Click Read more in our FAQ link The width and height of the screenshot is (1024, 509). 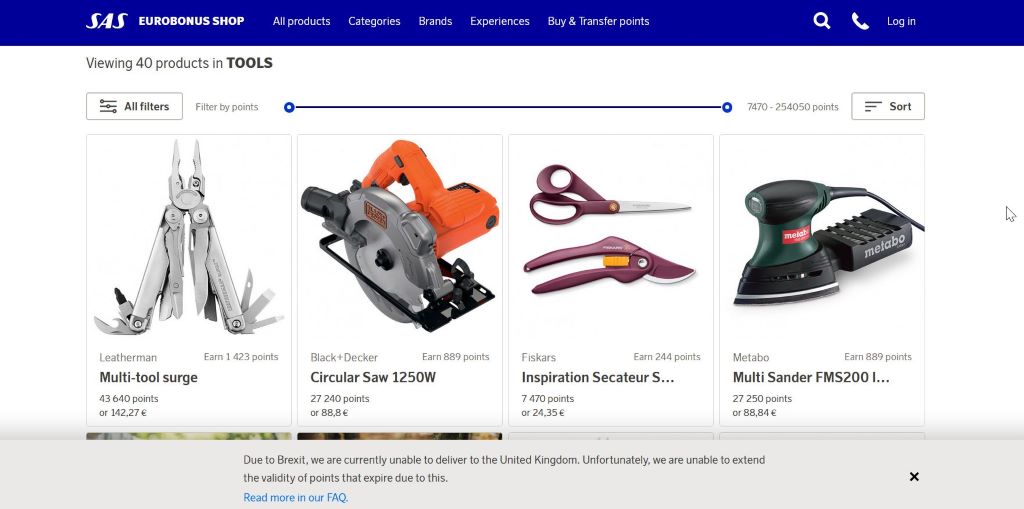(296, 498)
